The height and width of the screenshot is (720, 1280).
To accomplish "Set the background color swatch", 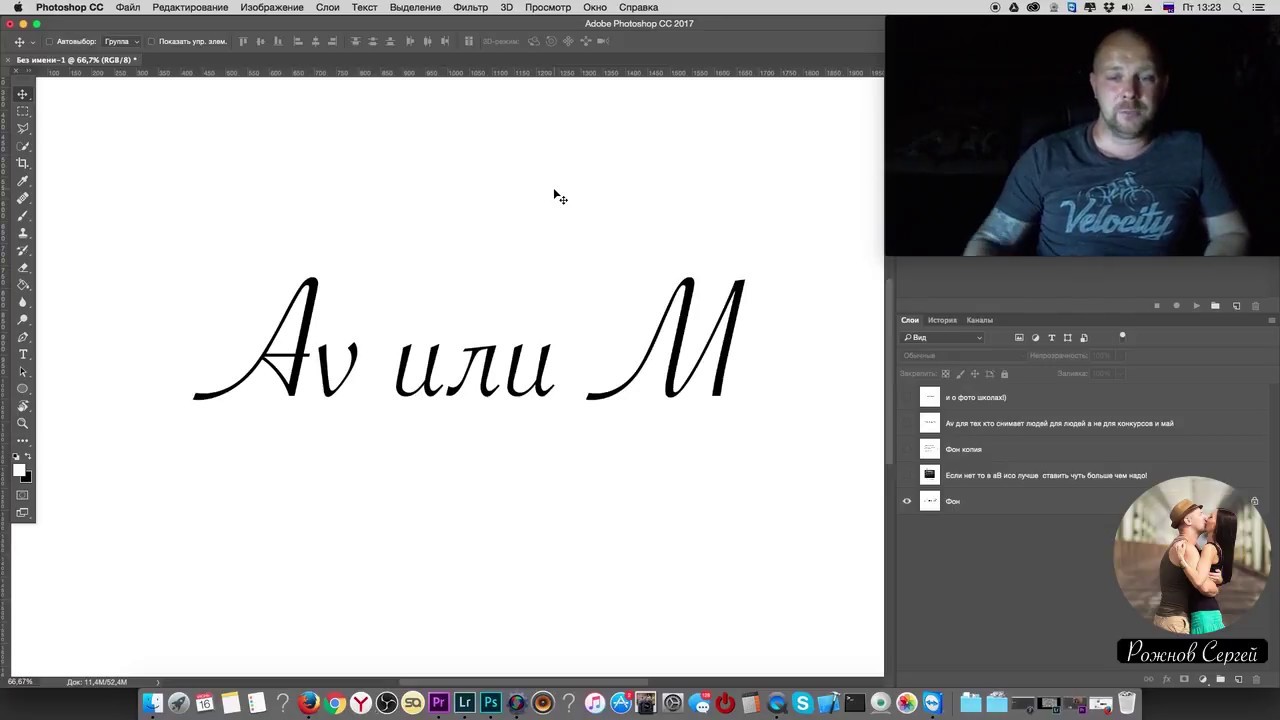I will pos(27,478).
